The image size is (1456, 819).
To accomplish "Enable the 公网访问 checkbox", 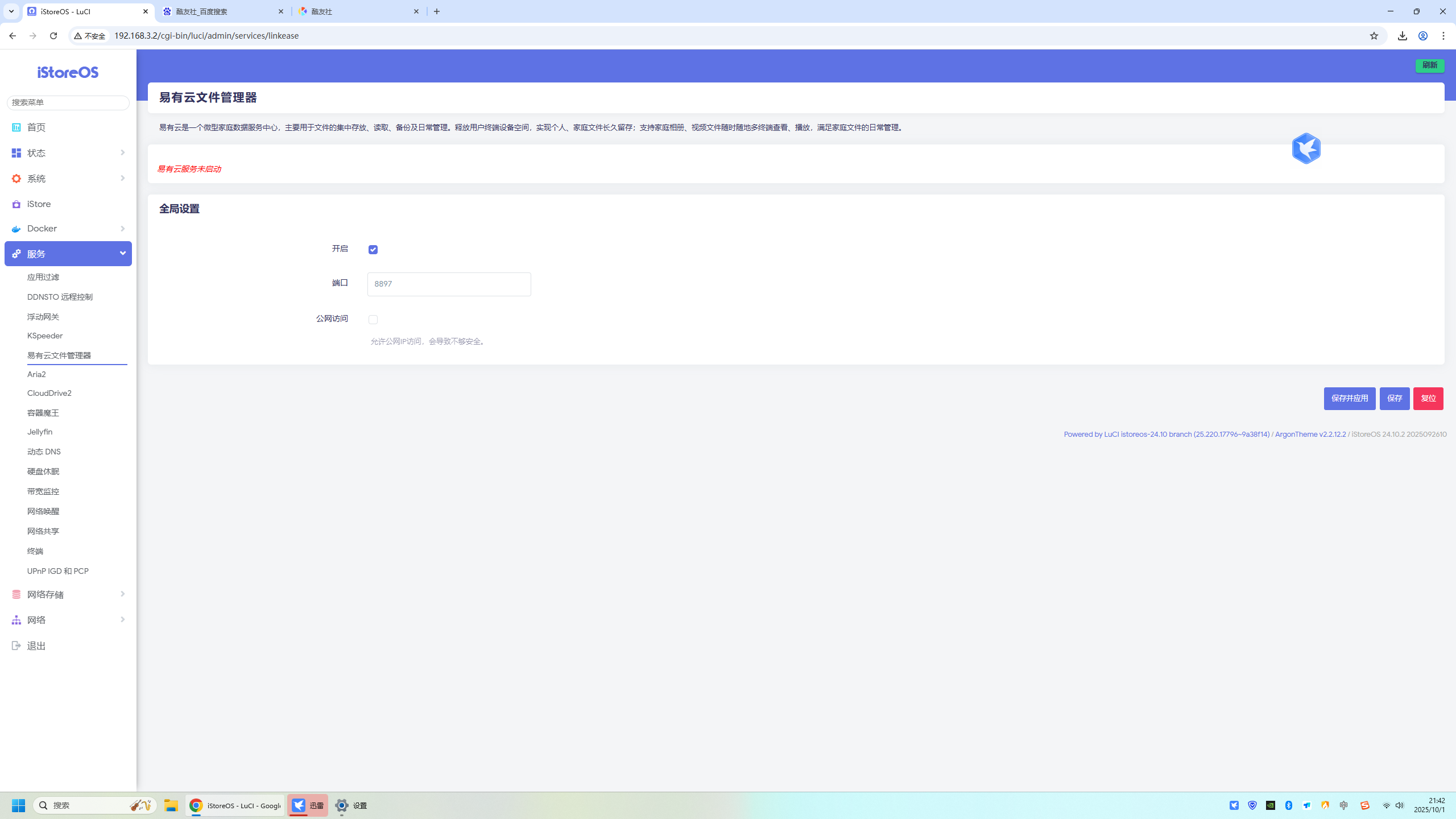I will coord(373,320).
